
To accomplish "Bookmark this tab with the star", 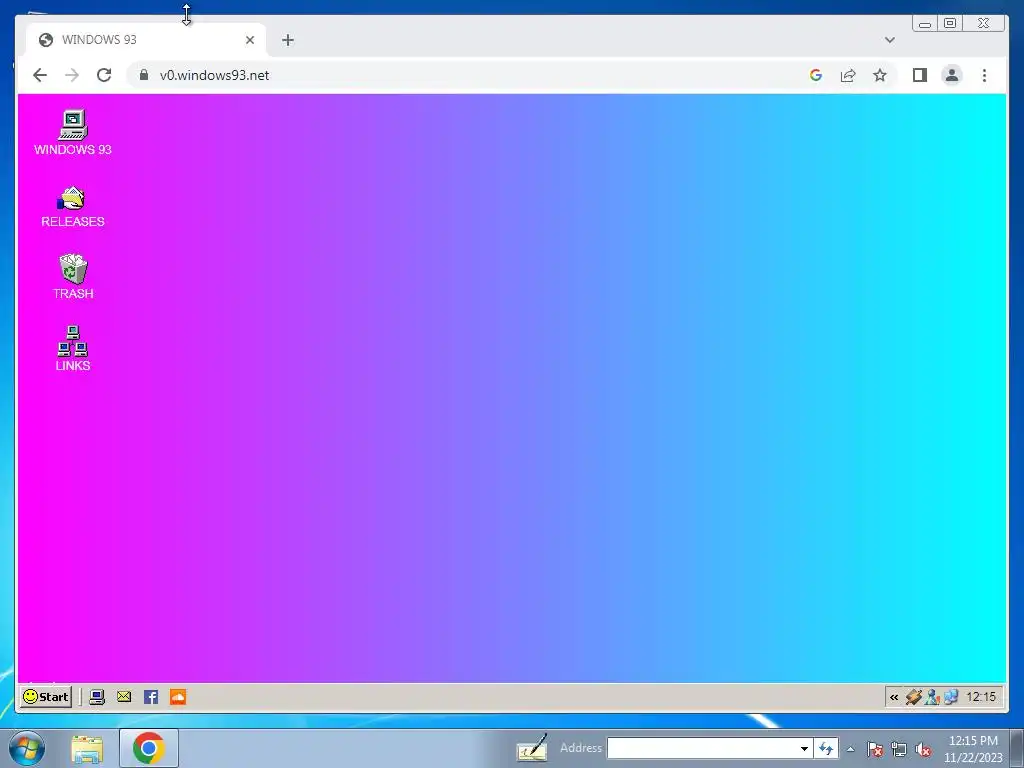I will tap(880, 75).
